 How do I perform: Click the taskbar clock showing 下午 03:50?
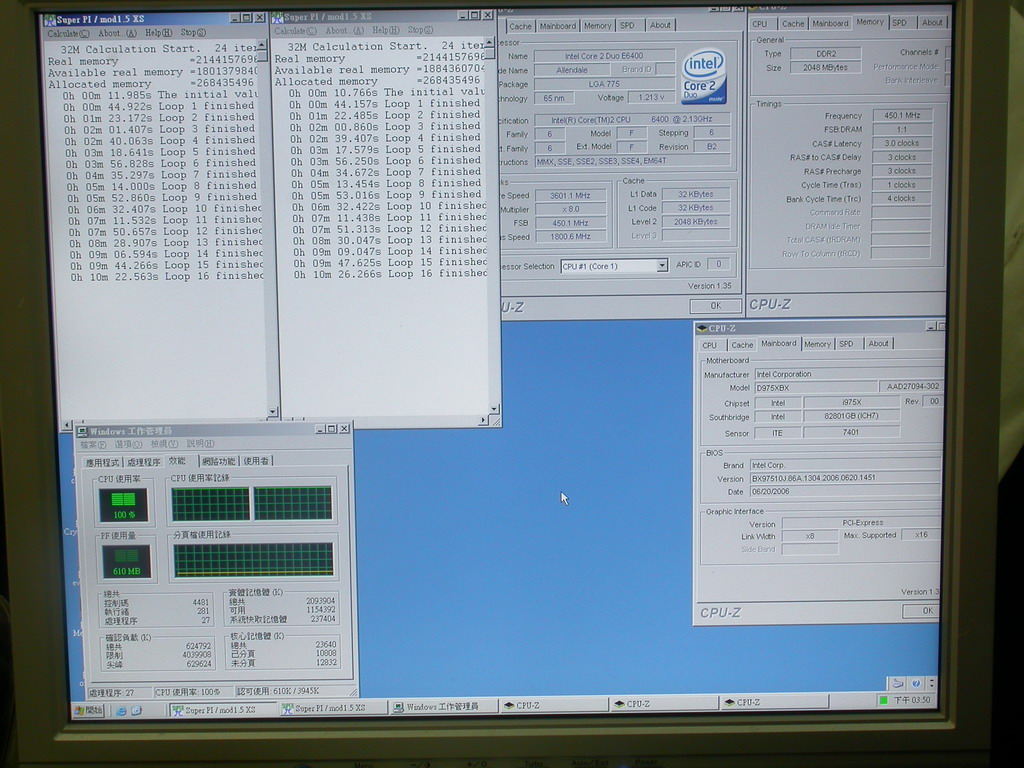click(912, 700)
